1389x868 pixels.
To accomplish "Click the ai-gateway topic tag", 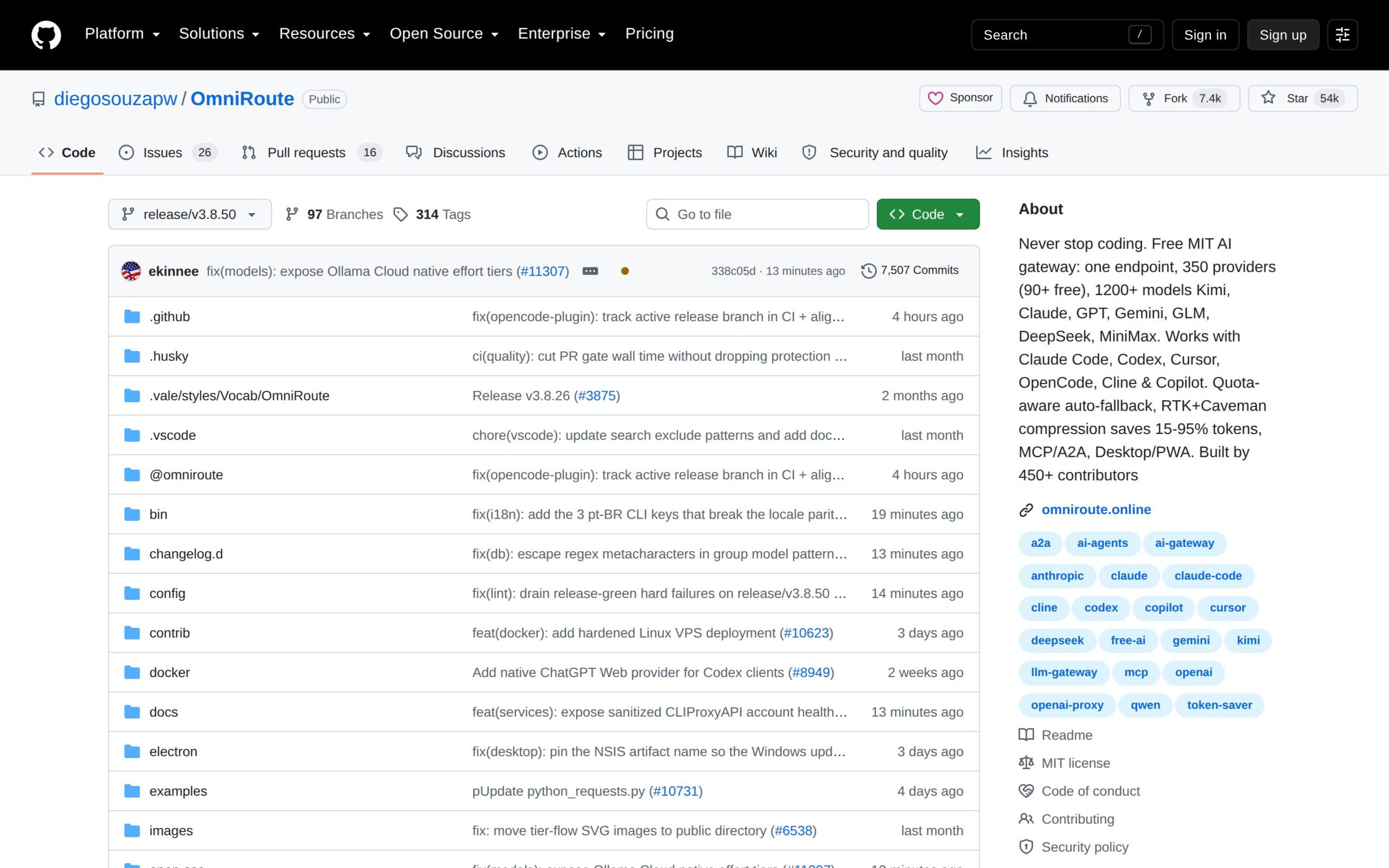I will pyautogui.click(x=1184, y=543).
